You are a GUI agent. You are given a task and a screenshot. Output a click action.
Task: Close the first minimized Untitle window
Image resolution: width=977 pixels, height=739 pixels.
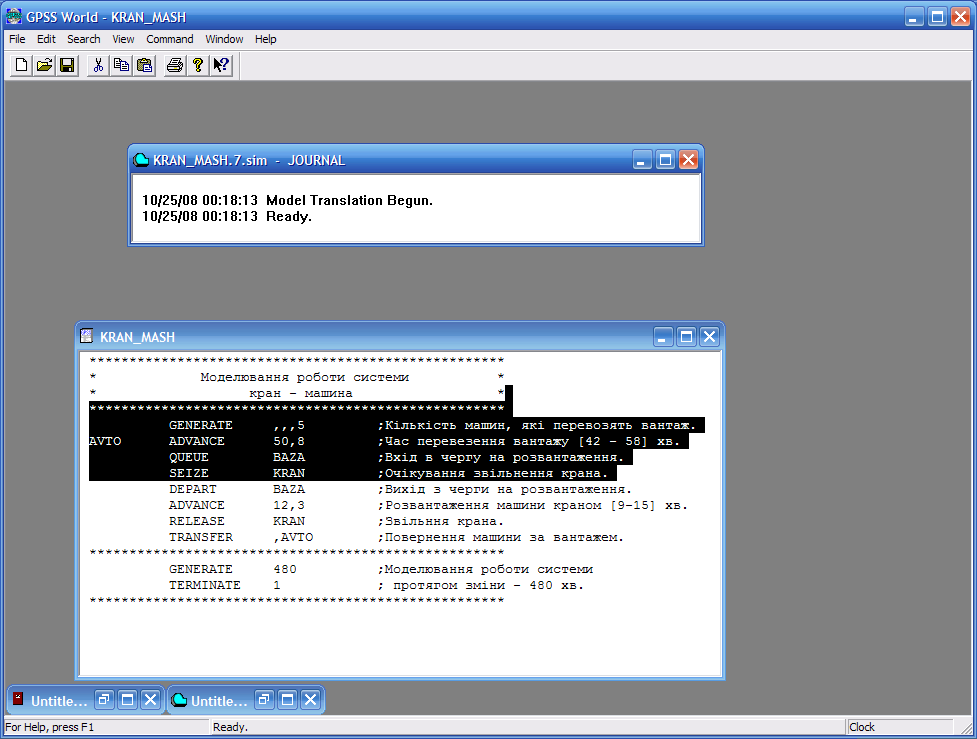pyautogui.click(x=150, y=700)
